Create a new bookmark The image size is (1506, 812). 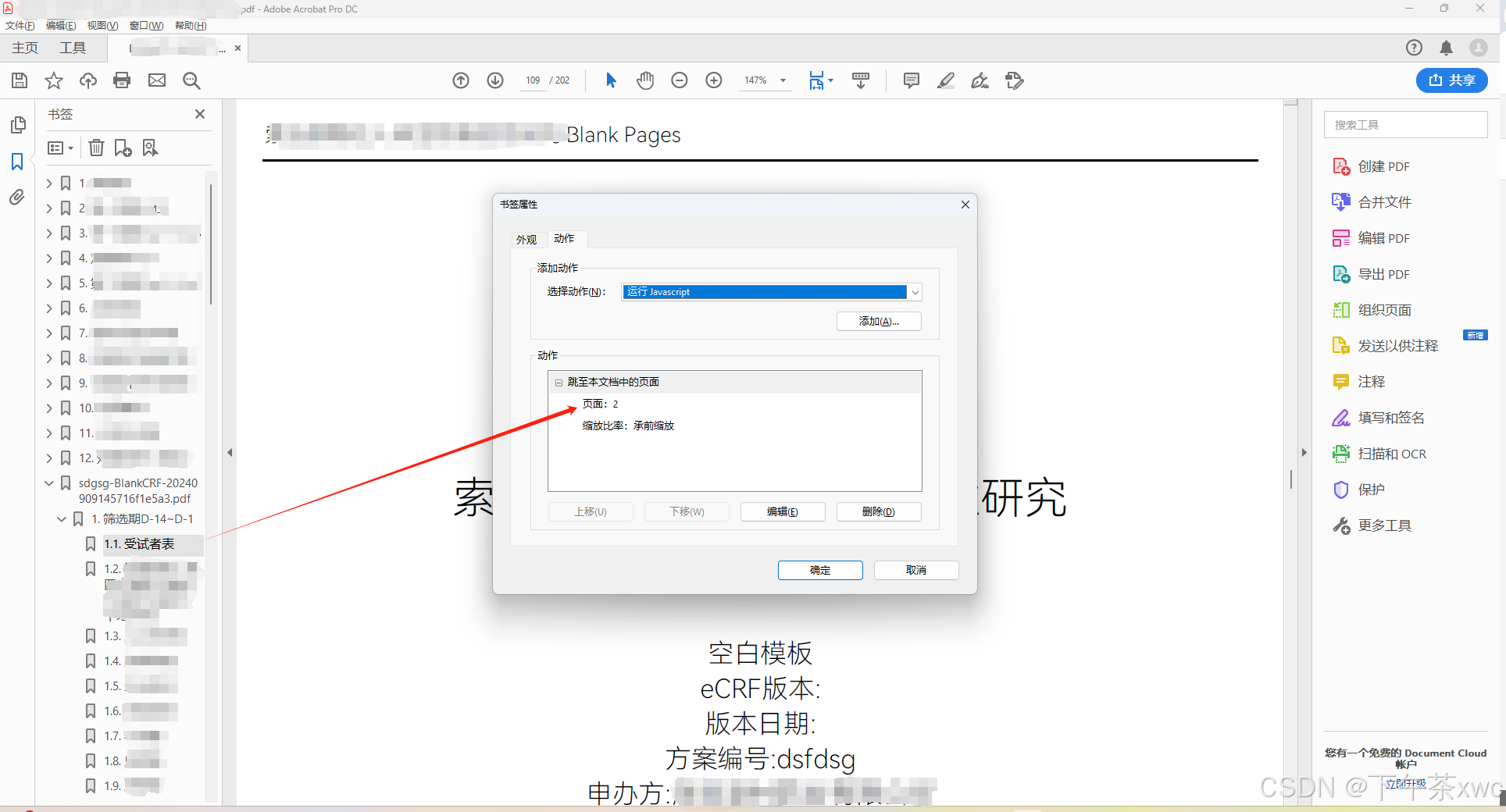(123, 148)
